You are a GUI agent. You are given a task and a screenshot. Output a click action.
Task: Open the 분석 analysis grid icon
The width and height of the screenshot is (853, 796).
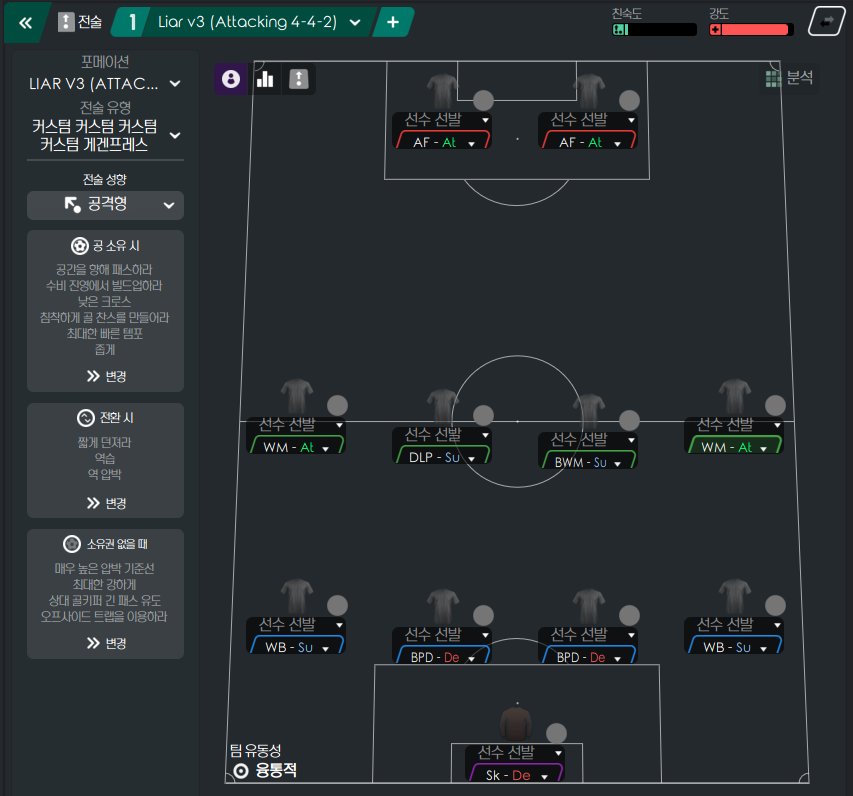[x=772, y=78]
